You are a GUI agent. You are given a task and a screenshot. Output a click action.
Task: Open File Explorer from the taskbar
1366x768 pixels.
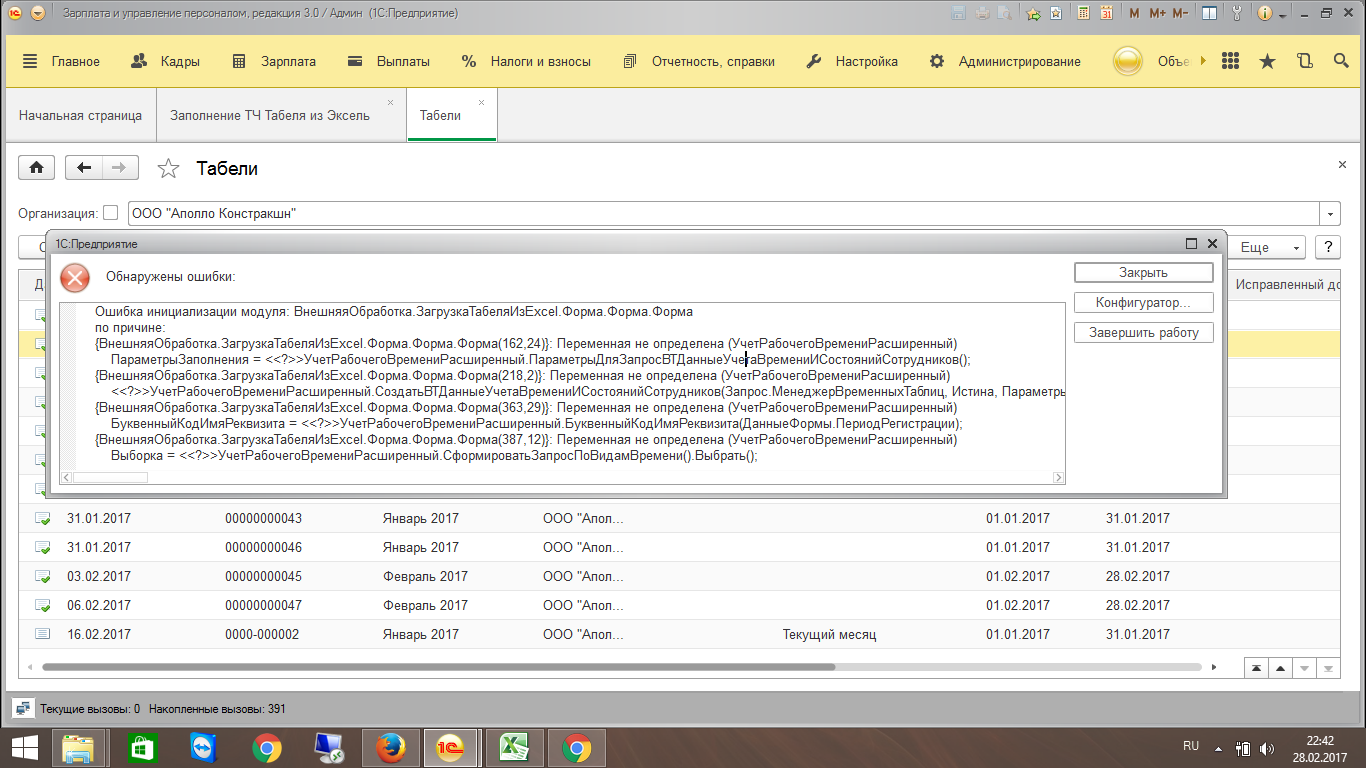click(x=80, y=747)
